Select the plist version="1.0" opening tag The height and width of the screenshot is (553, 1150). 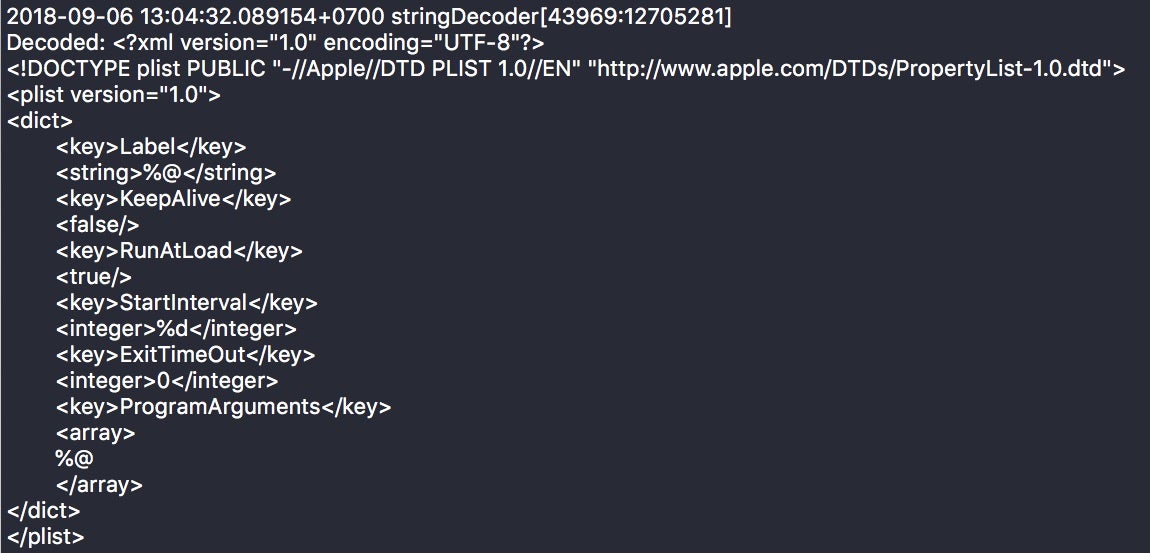(x=113, y=95)
